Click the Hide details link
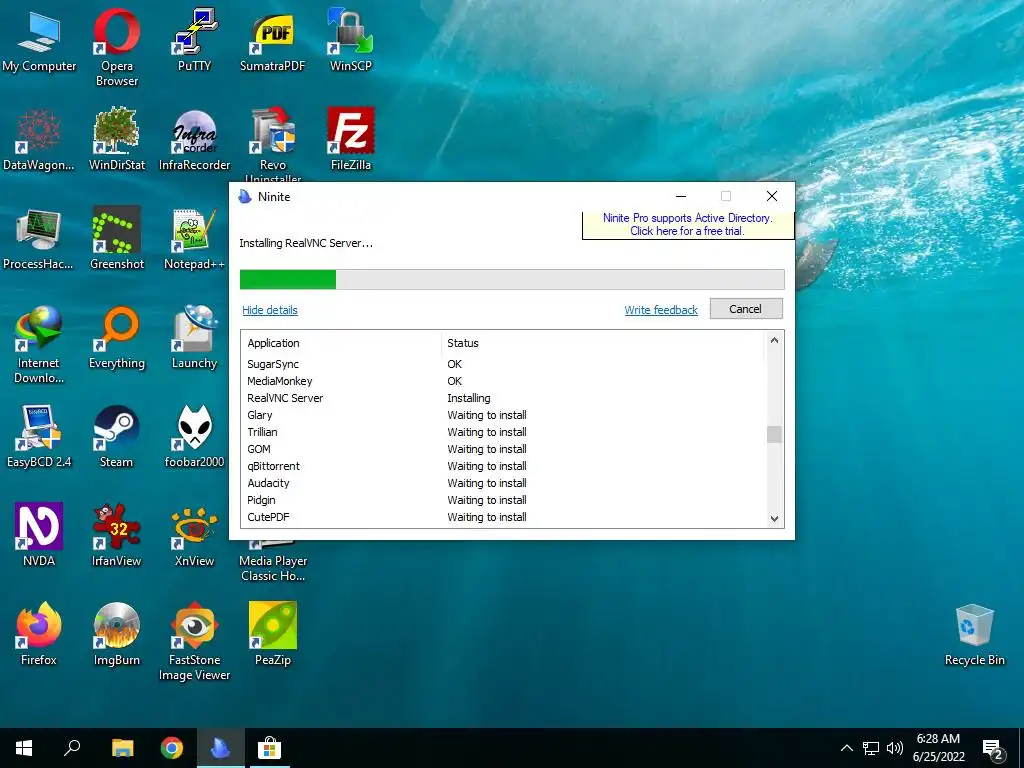 [270, 310]
